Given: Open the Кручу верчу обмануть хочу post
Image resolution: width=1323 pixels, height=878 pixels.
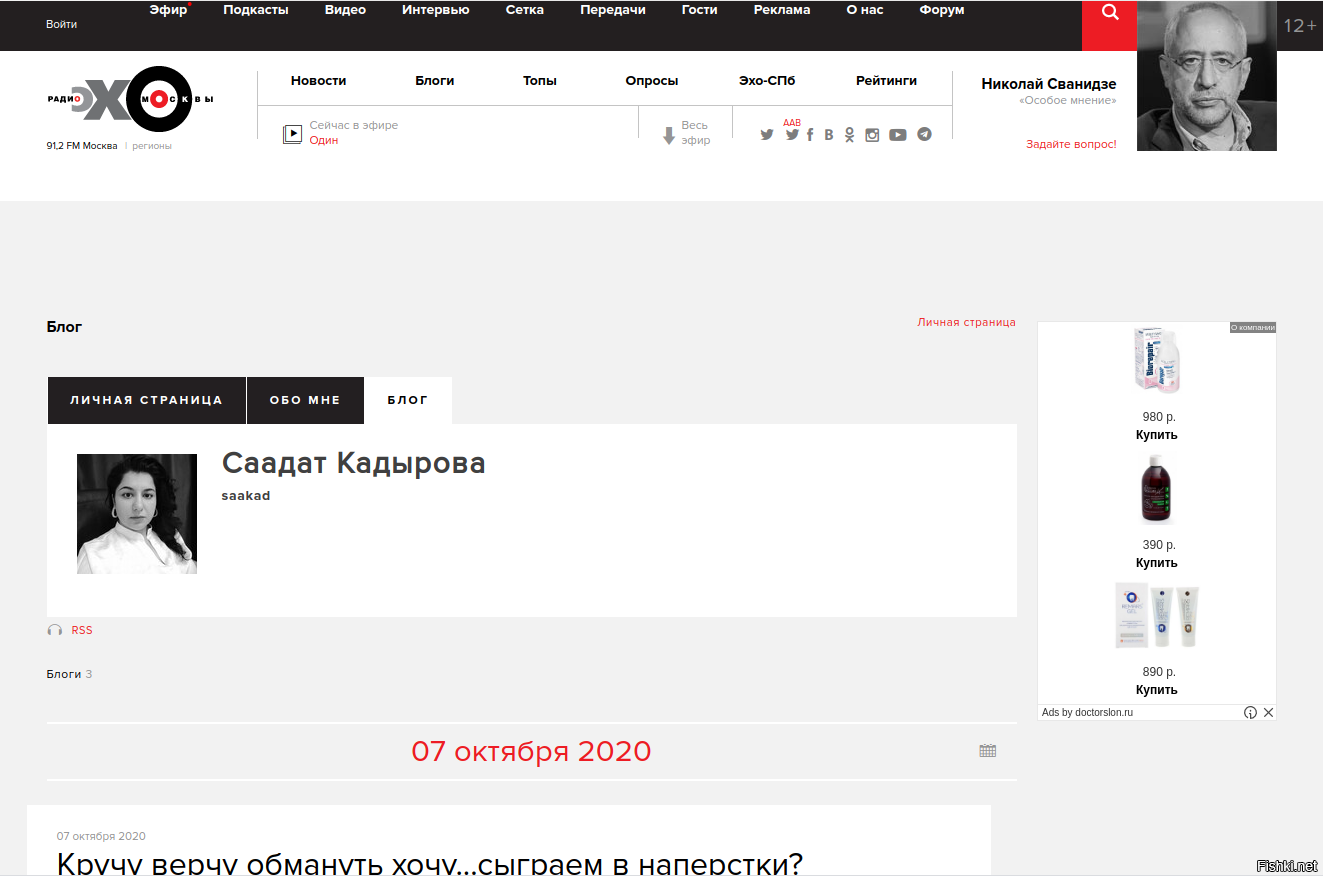Looking at the screenshot, I should point(430,864).
